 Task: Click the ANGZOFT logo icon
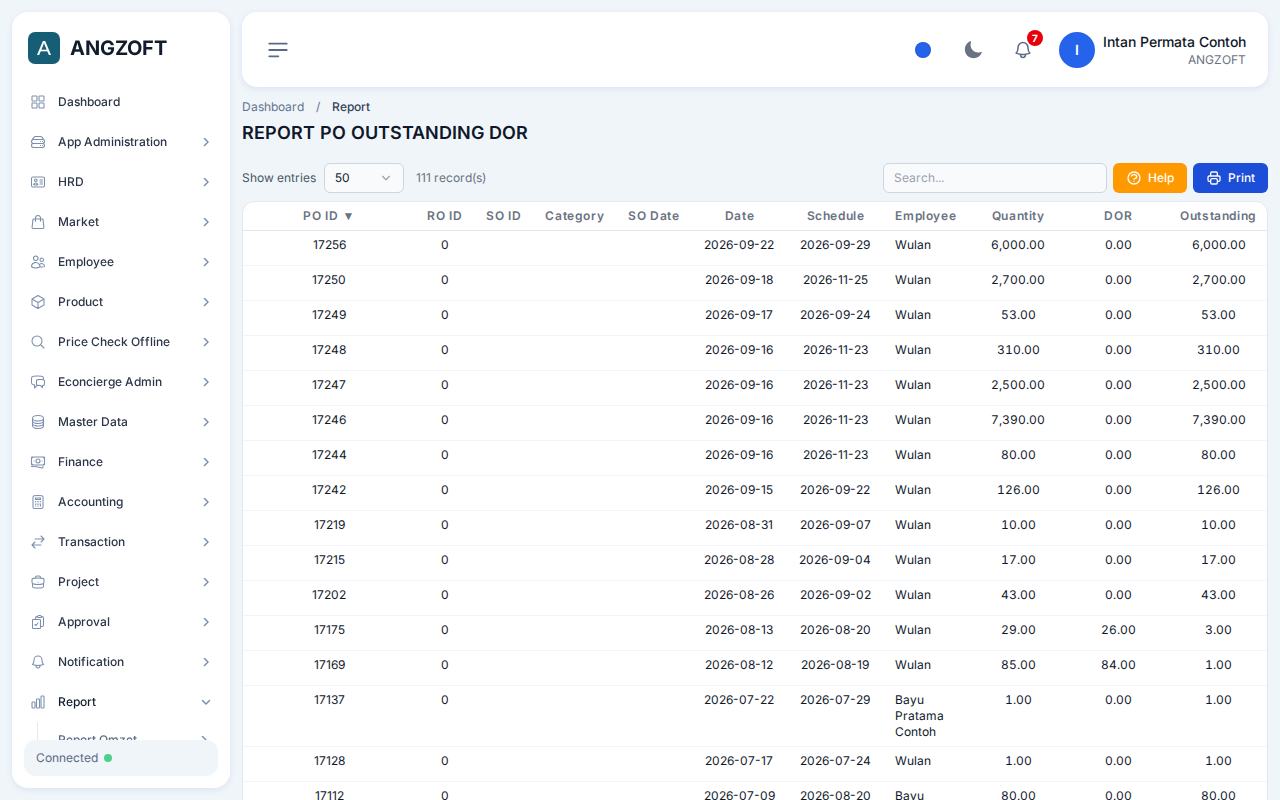[x=44, y=48]
